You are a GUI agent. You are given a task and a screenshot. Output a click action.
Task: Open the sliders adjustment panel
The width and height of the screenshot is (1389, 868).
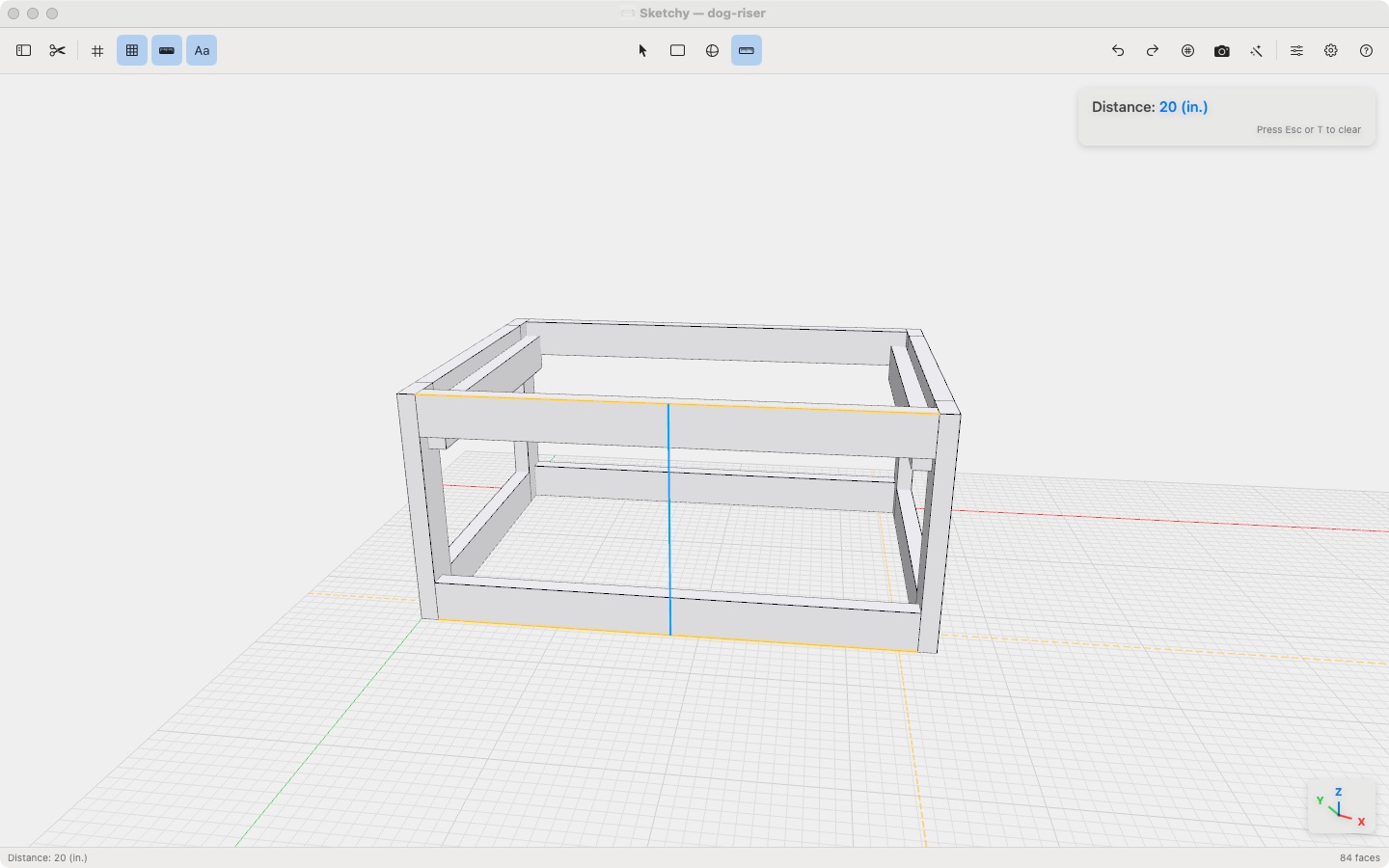(x=1296, y=51)
